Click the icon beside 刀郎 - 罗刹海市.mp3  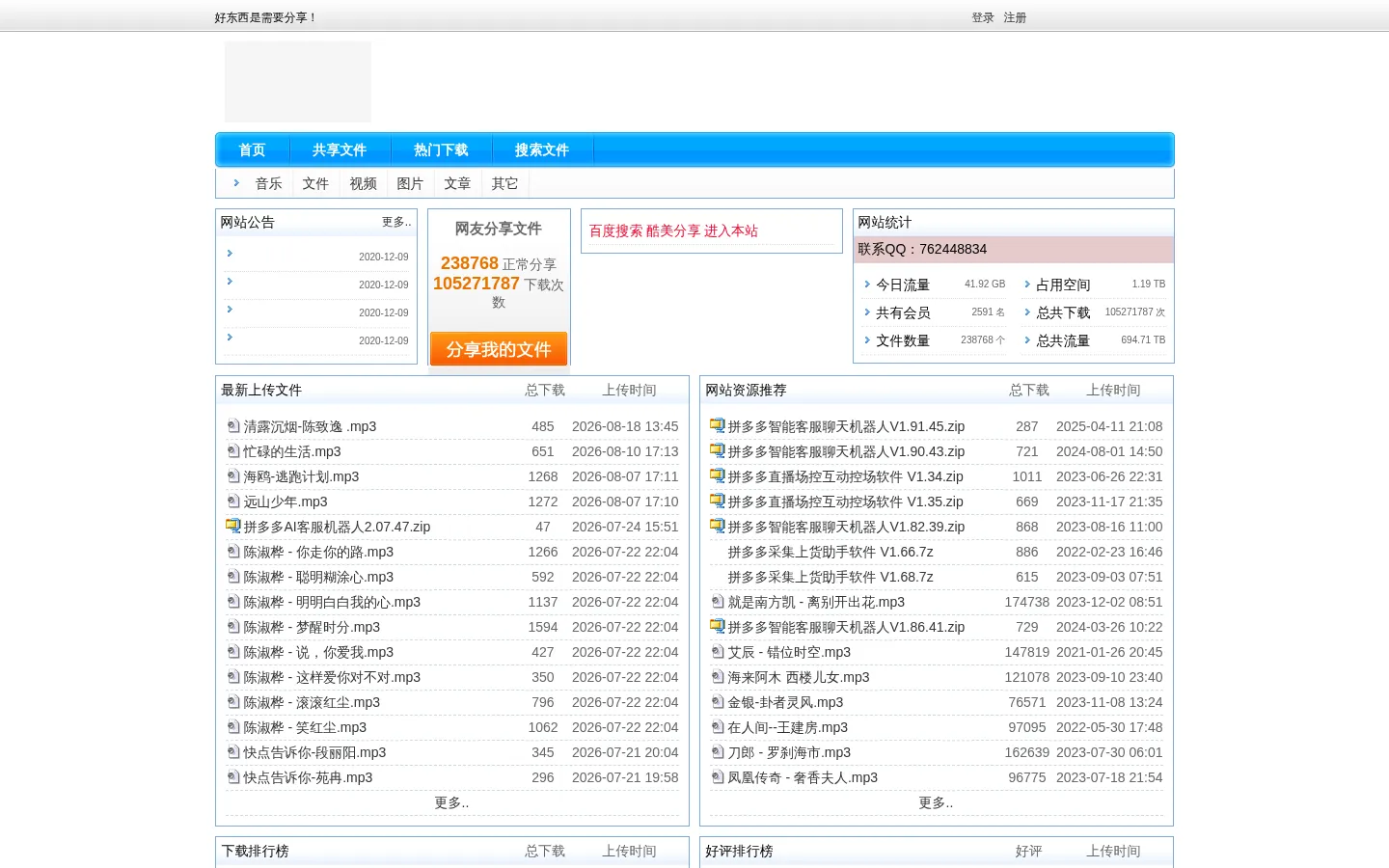717,751
